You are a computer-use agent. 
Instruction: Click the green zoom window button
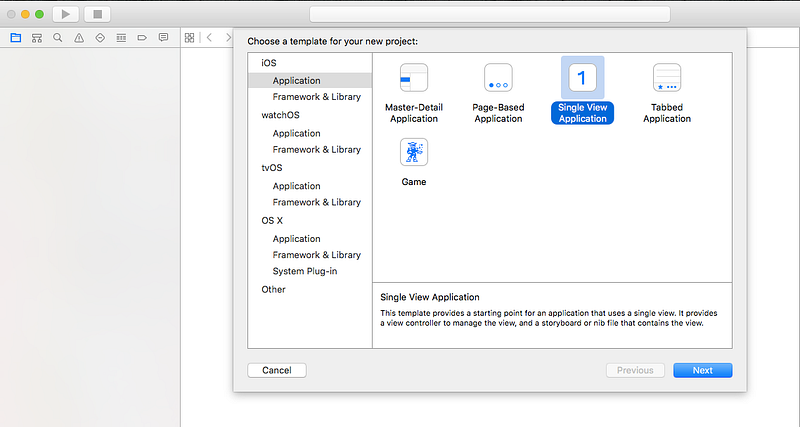pos(39,14)
